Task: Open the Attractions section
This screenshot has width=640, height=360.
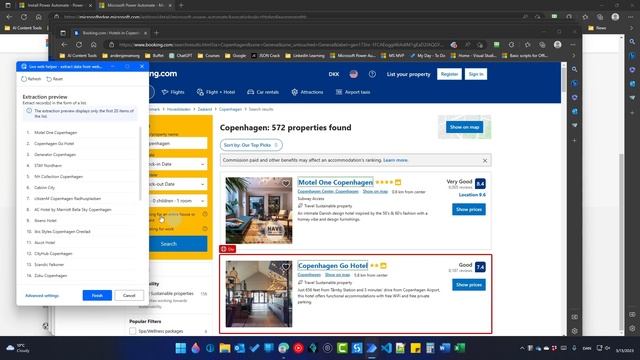Action: pos(307,92)
